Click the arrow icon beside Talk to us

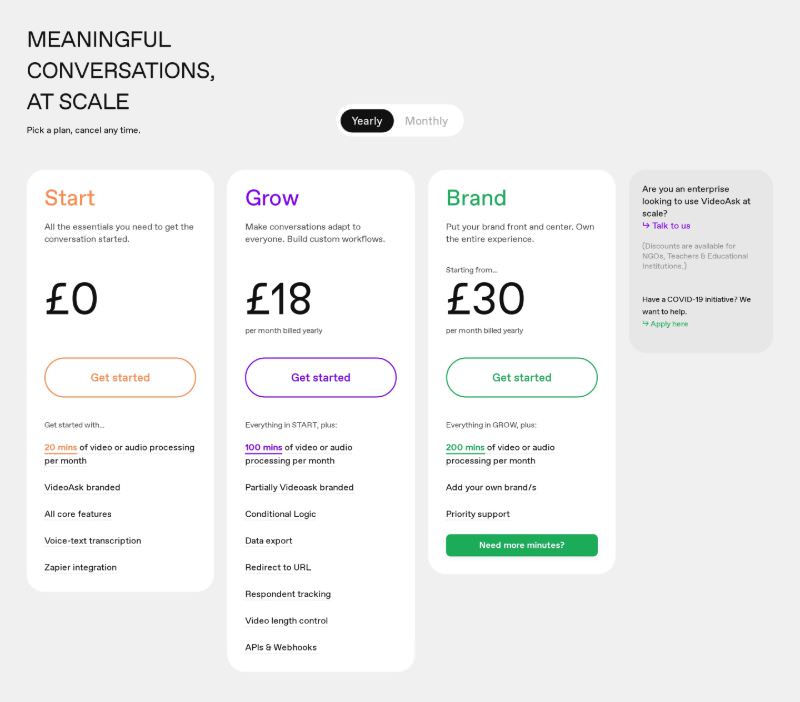pos(646,226)
